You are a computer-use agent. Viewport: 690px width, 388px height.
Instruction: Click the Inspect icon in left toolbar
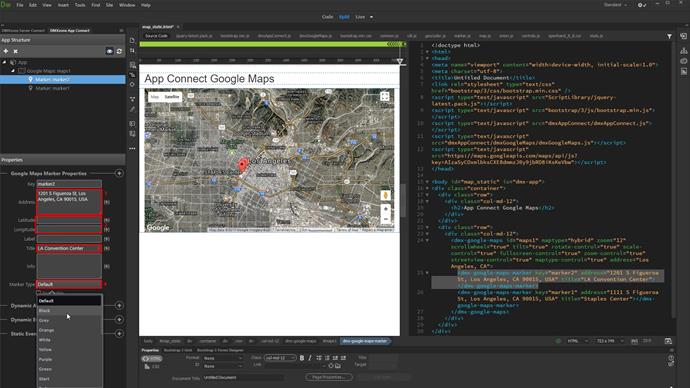point(132,84)
